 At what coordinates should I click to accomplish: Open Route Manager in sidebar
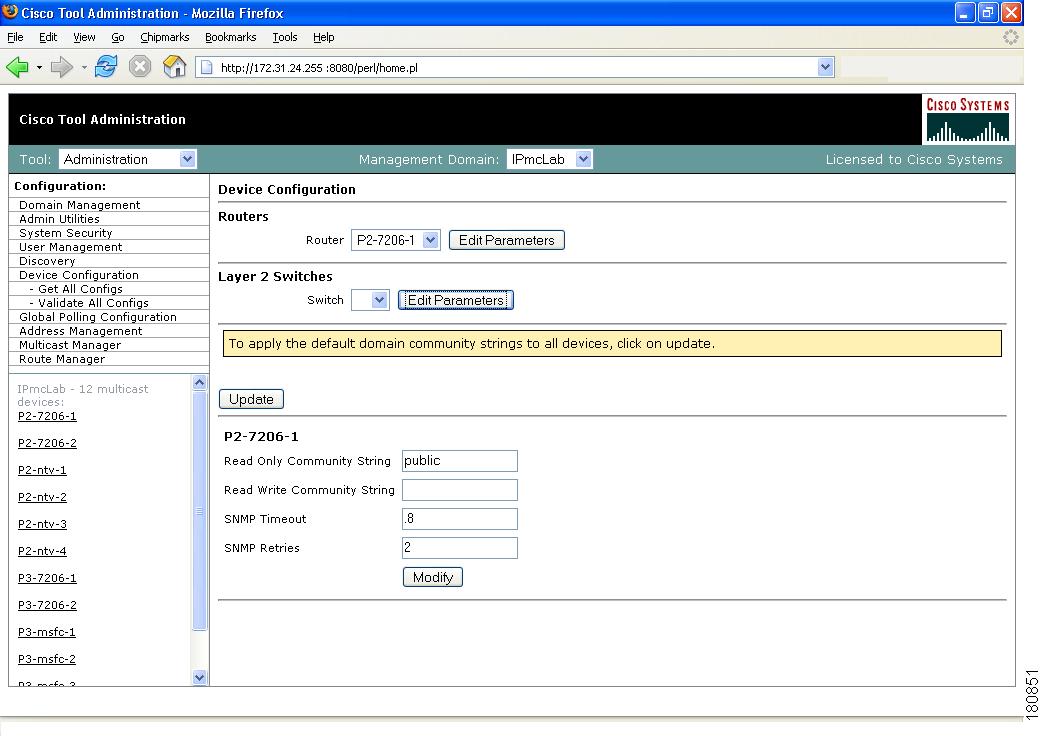(x=62, y=359)
